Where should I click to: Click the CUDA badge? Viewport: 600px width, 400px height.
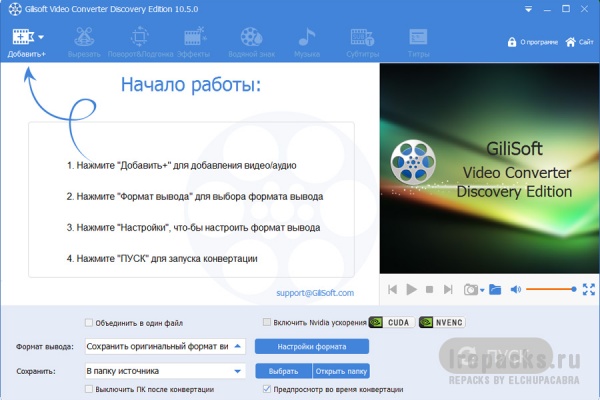pyautogui.click(x=392, y=323)
